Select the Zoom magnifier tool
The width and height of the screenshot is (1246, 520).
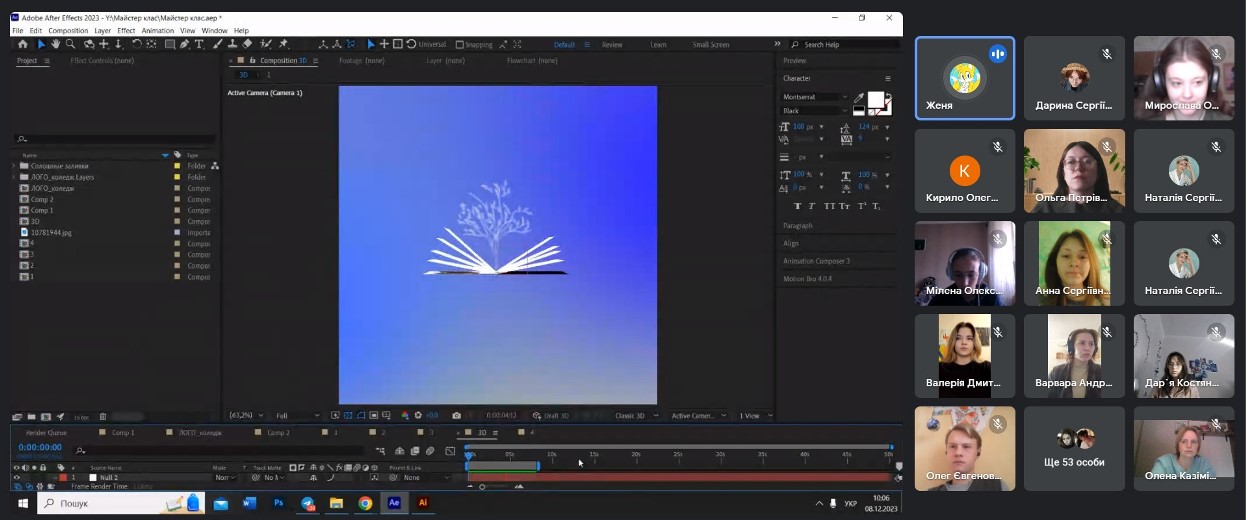pyautogui.click(x=71, y=44)
